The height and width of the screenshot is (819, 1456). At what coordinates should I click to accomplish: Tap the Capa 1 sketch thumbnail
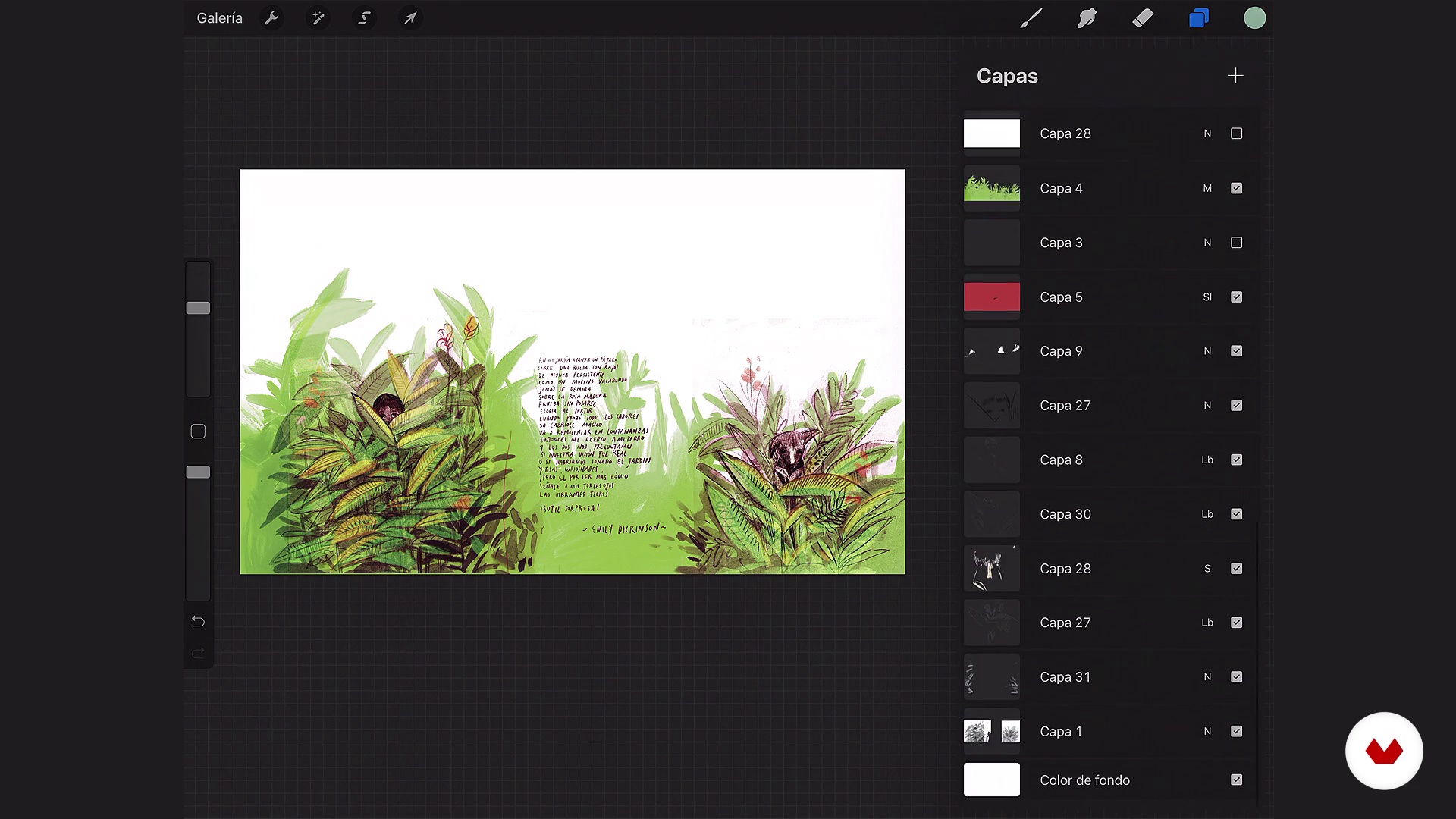[x=992, y=732]
